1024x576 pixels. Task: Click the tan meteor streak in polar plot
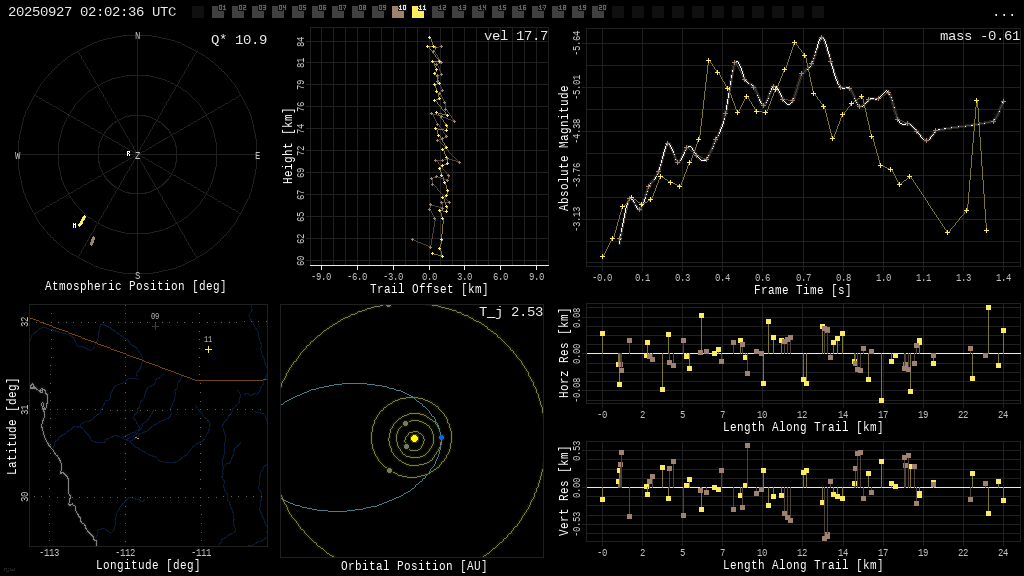[x=92, y=241]
